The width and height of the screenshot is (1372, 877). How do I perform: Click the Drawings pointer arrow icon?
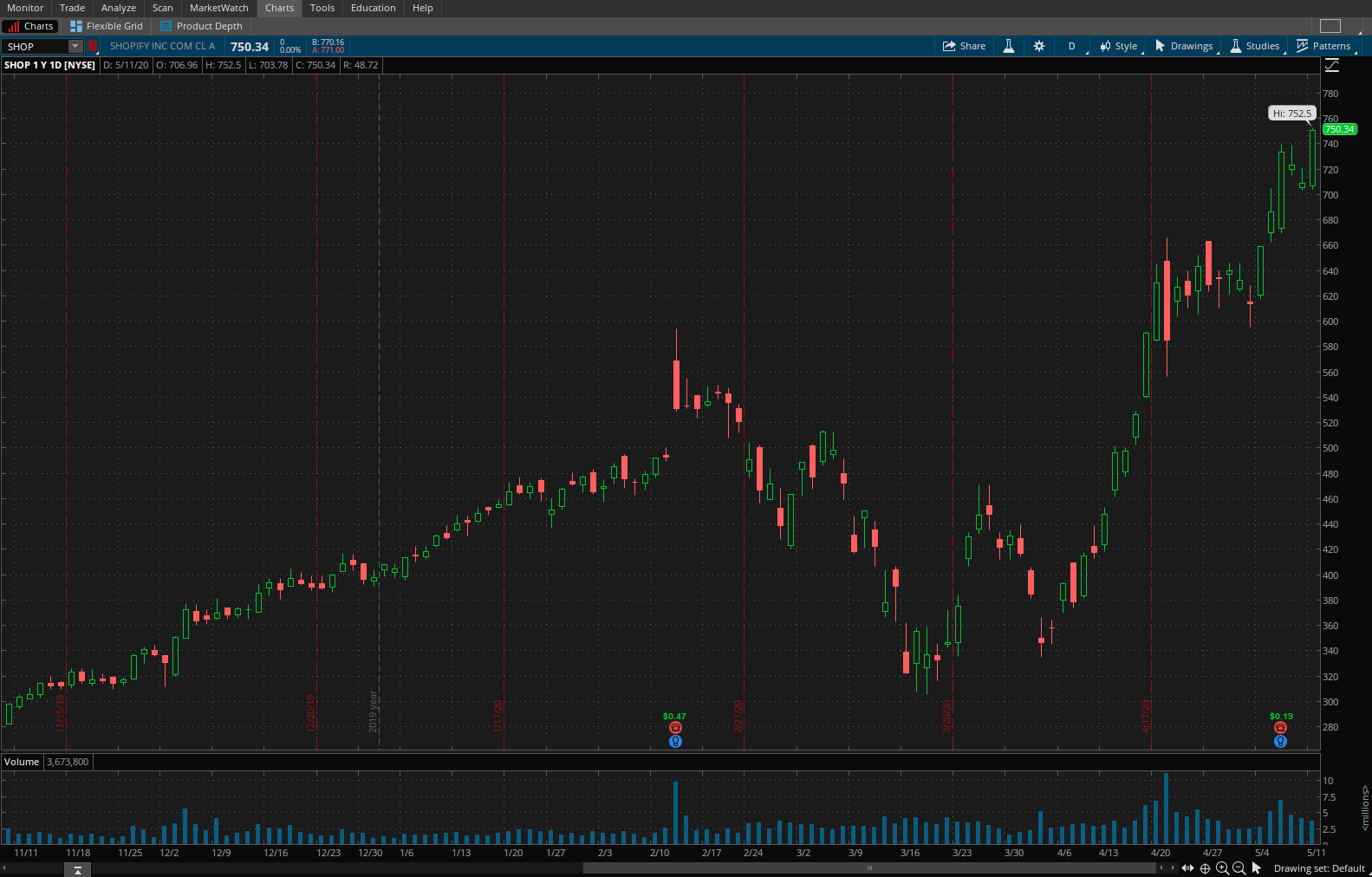tap(1161, 46)
